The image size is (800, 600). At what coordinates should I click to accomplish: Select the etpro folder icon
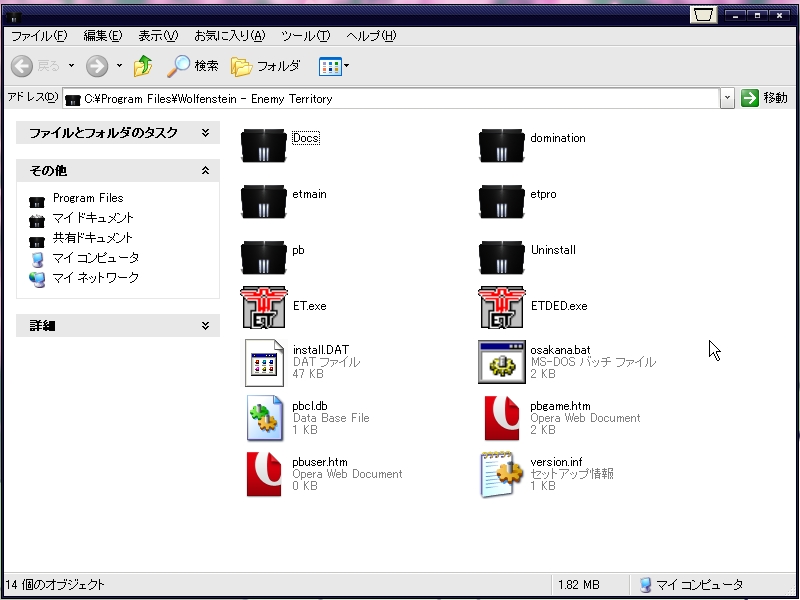502,202
